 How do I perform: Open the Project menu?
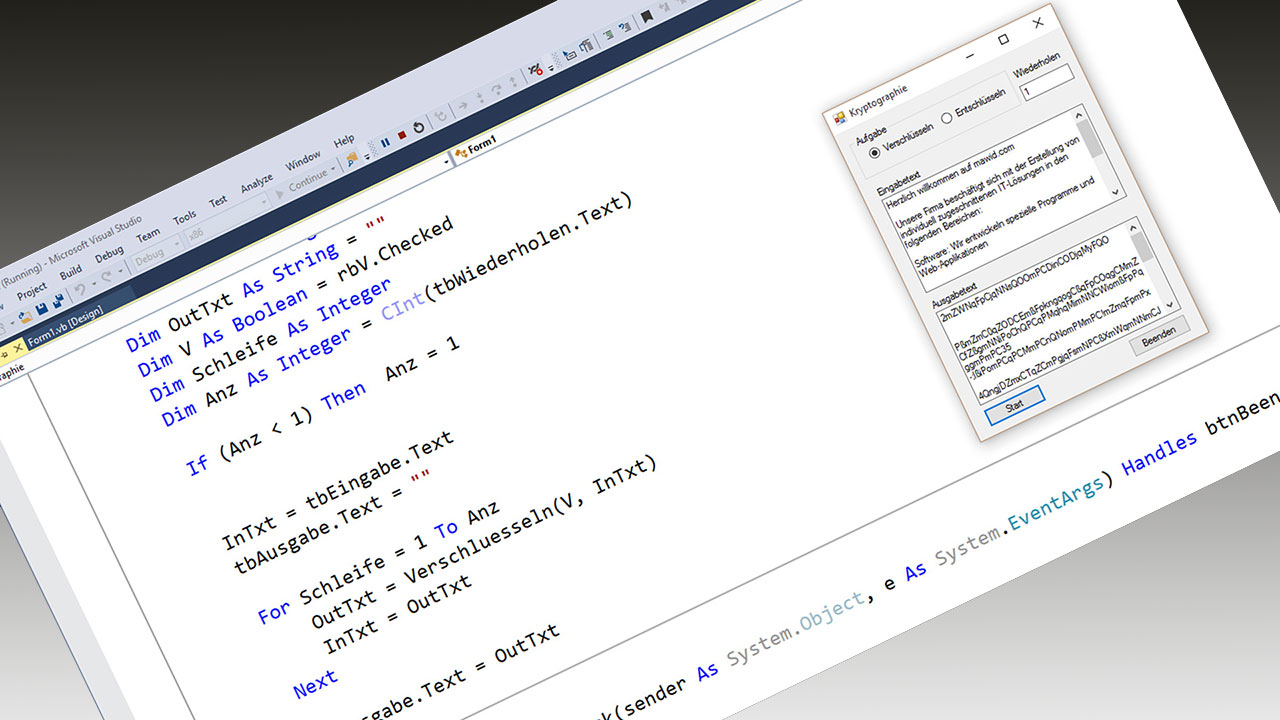tap(32, 289)
